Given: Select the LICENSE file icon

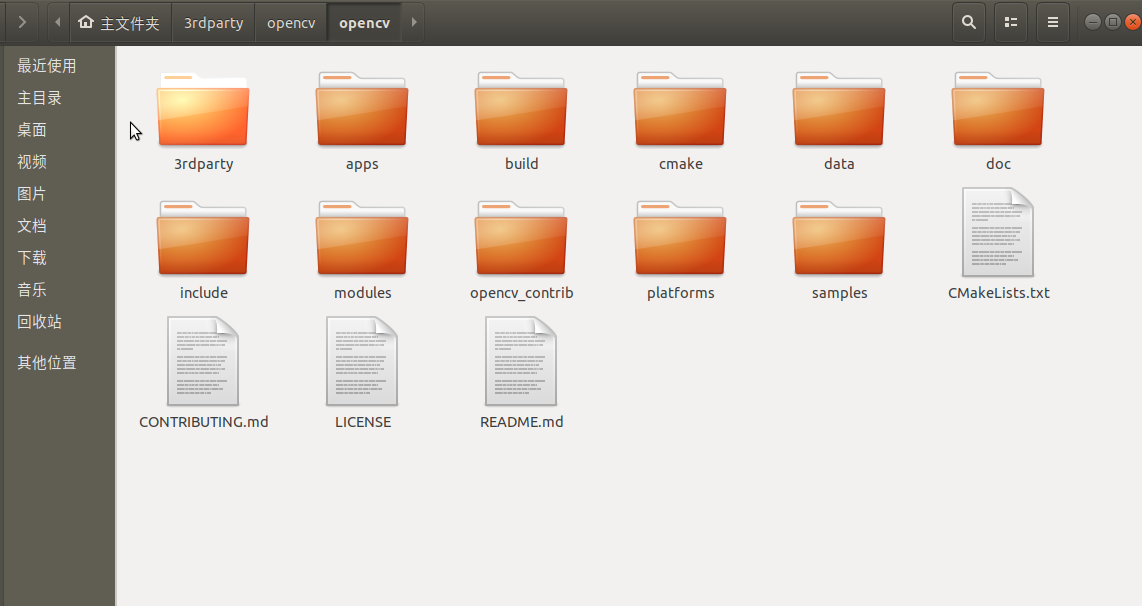Looking at the screenshot, I should [362, 361].
